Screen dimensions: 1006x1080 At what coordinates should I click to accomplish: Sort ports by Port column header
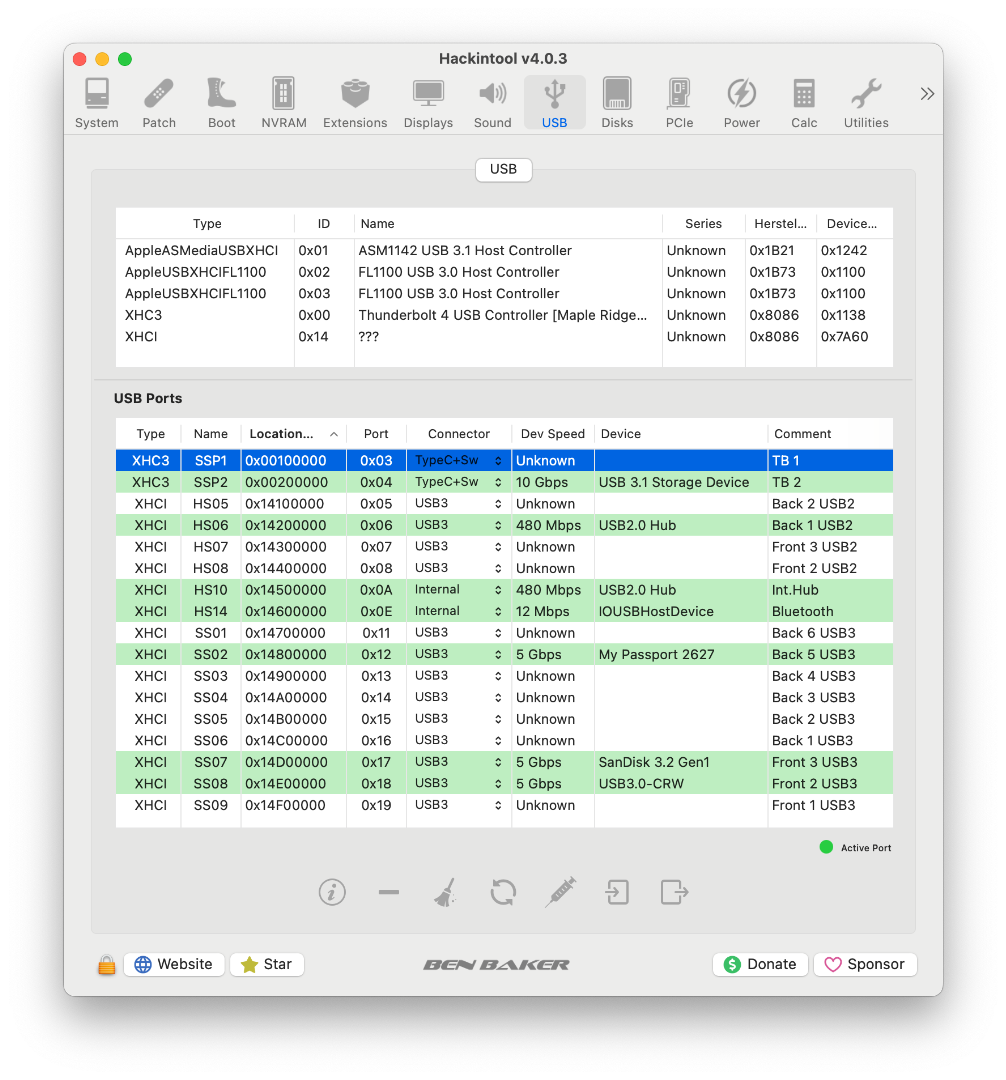point(376,434)
